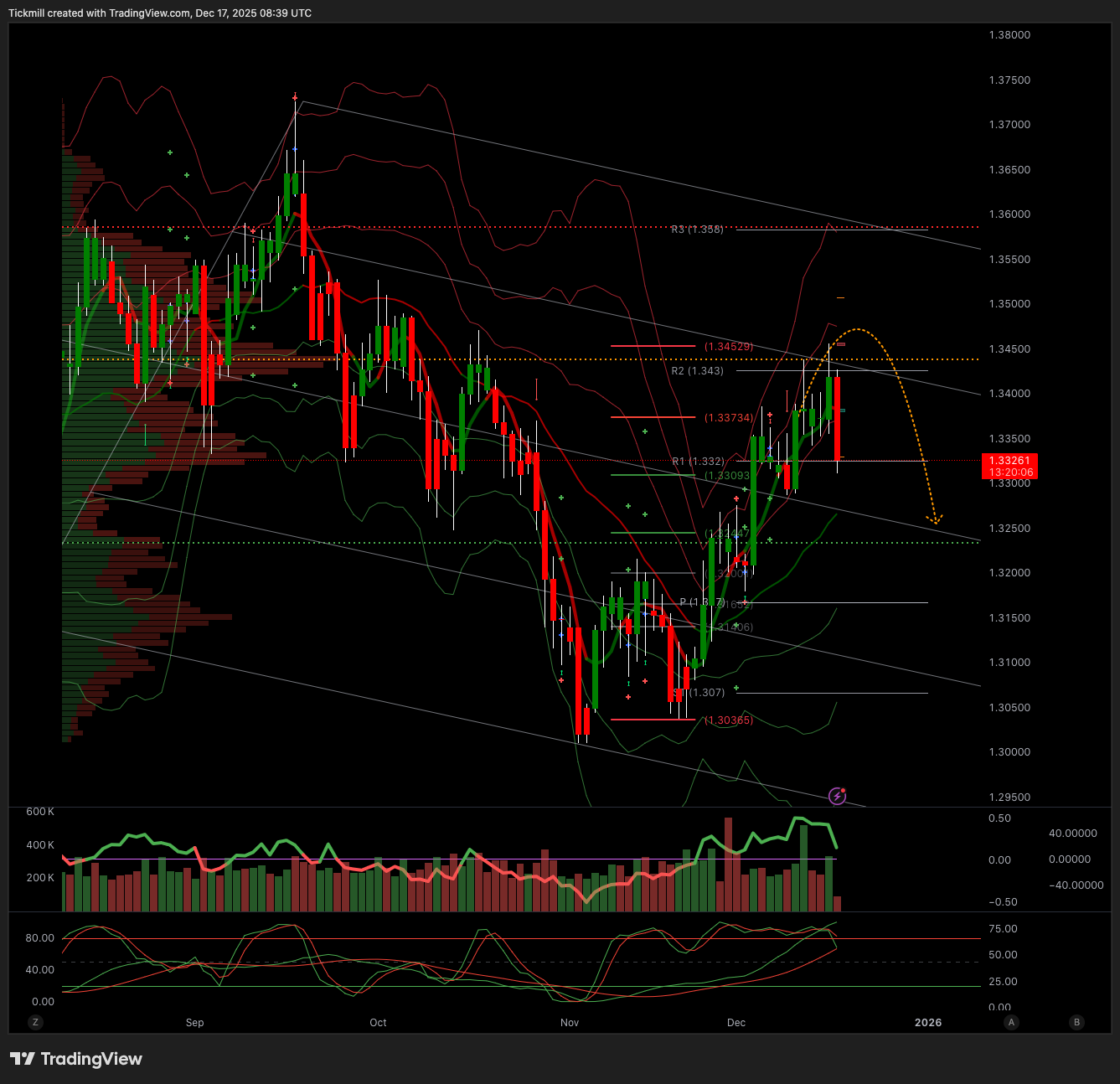1120x1084 pixels.
Task: Click the red 1.34529 level label
Action: 728,346
